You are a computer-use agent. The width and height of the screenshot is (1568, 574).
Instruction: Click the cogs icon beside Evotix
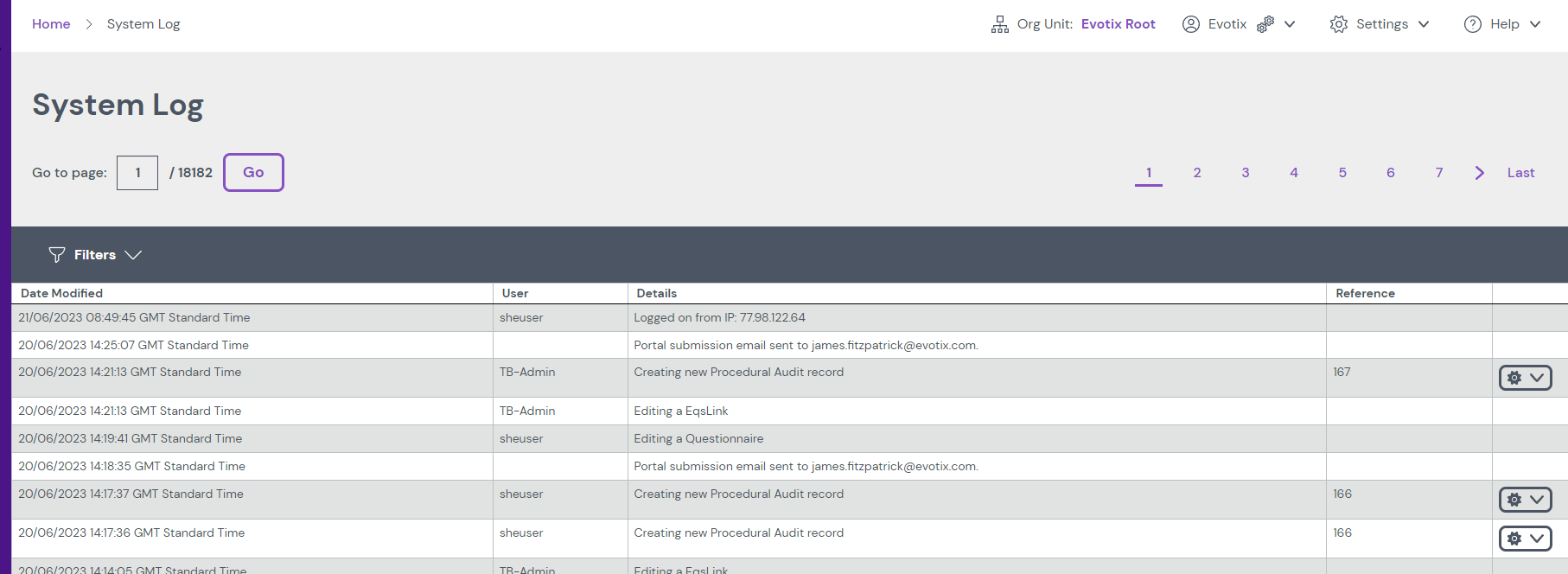click(x=1265, y=24)
